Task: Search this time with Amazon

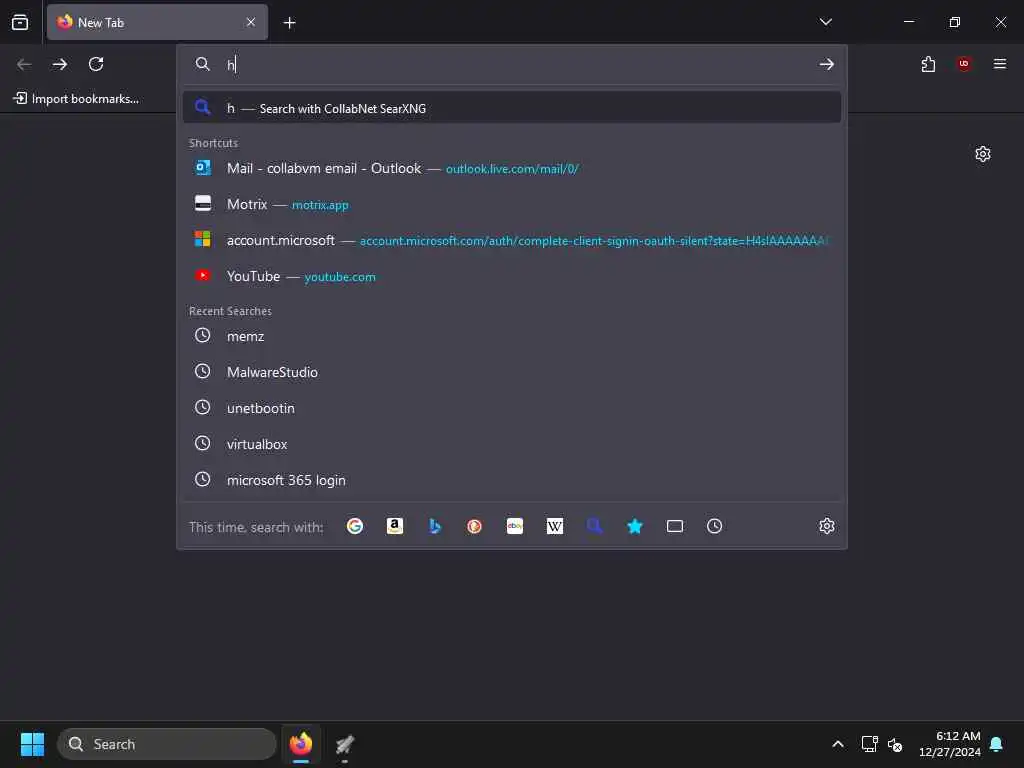Action: tap(394, 526)
